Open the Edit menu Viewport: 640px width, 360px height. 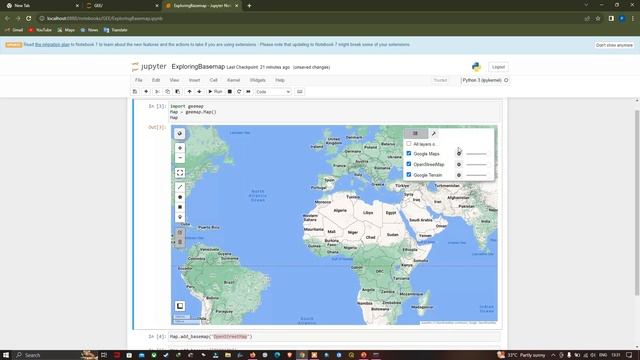(x=156, y=80)
